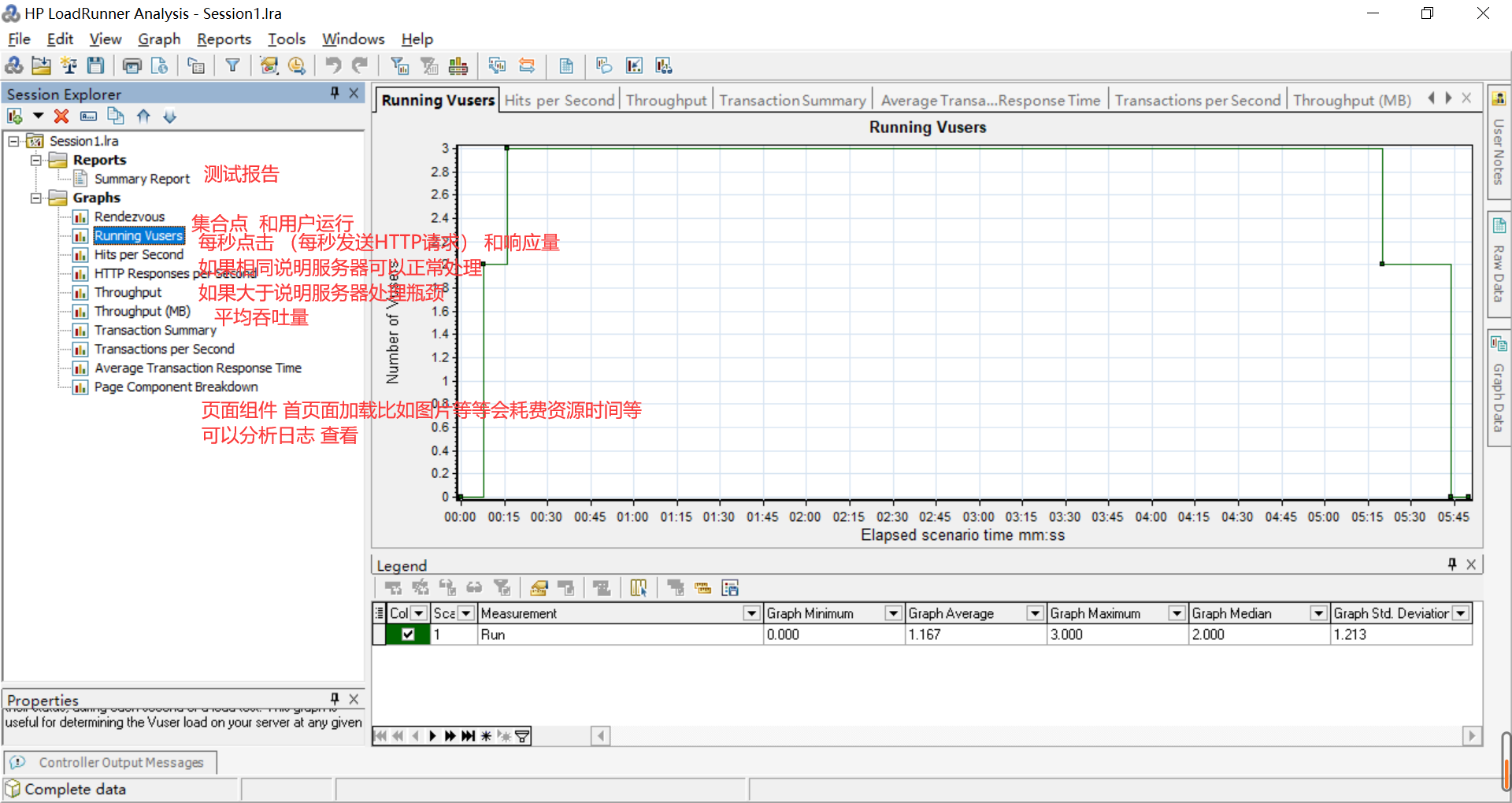Image resolution: width=1512 pixels, height=803 pixels.
Task: Open the Scale column dropdown
Action: [x=466, y=613]
